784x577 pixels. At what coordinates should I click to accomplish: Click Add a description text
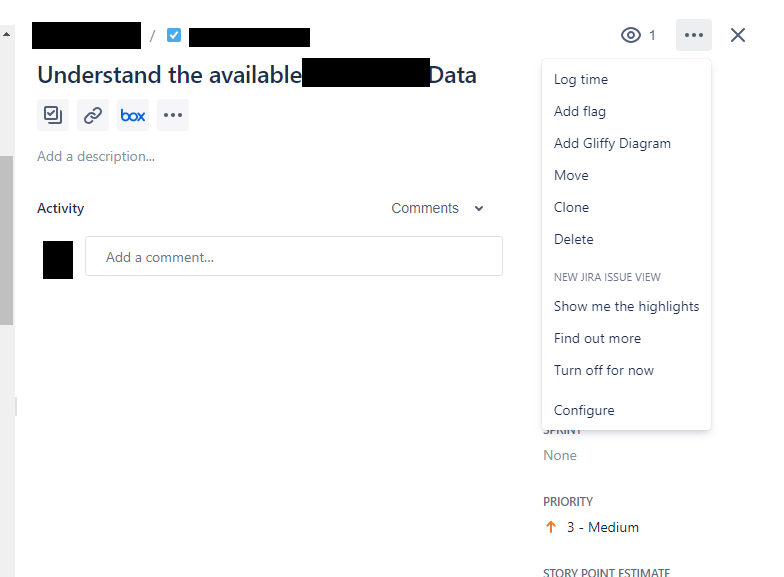[96, 156]
